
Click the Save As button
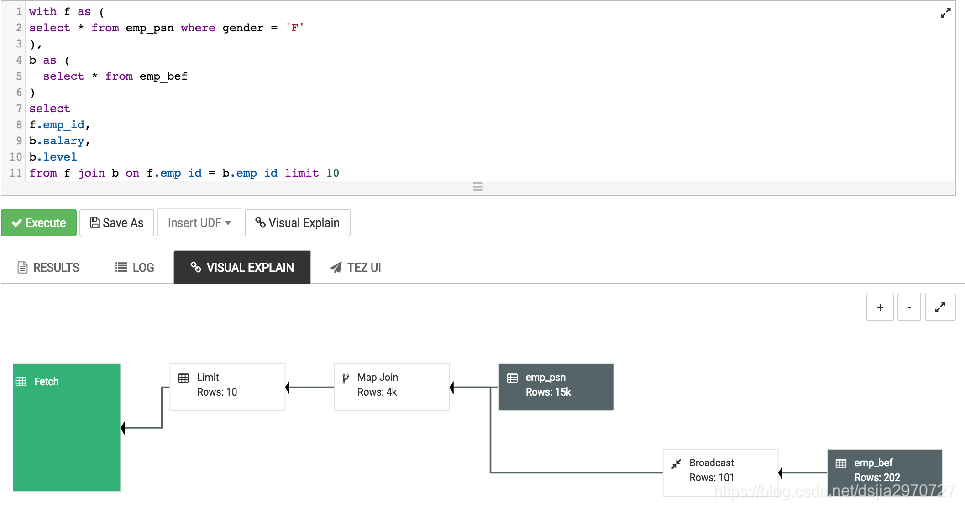pyautogui.click(x=116, y=223)
